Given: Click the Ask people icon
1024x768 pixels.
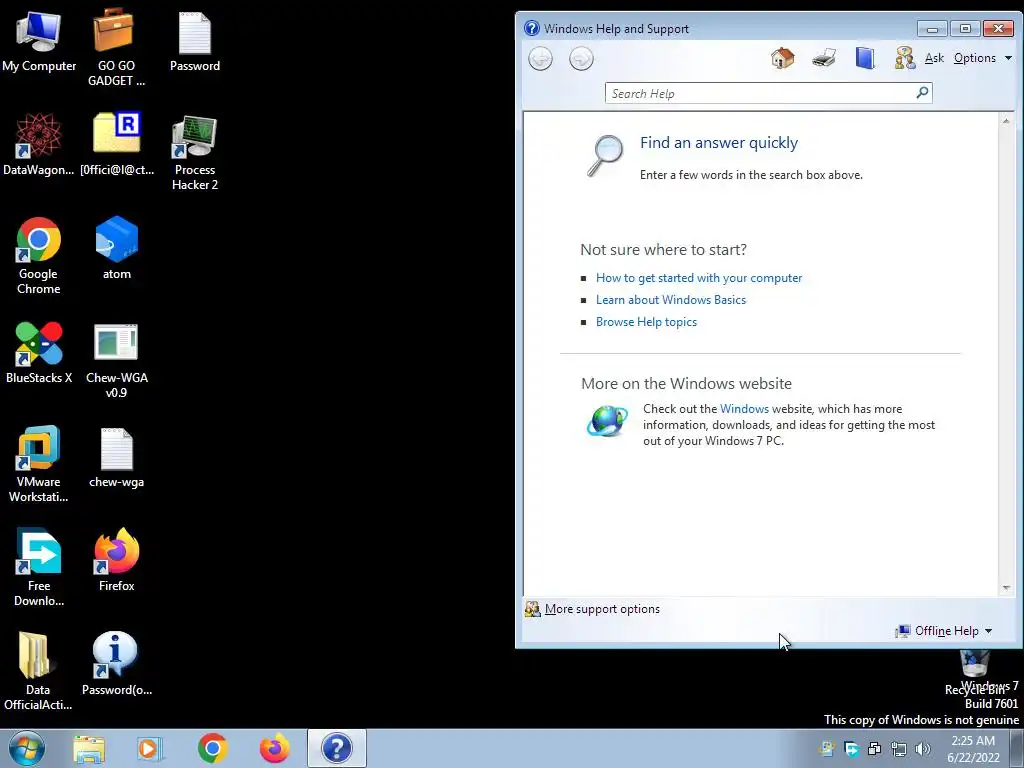Looking at the screenshot, I should coord(904,58).
